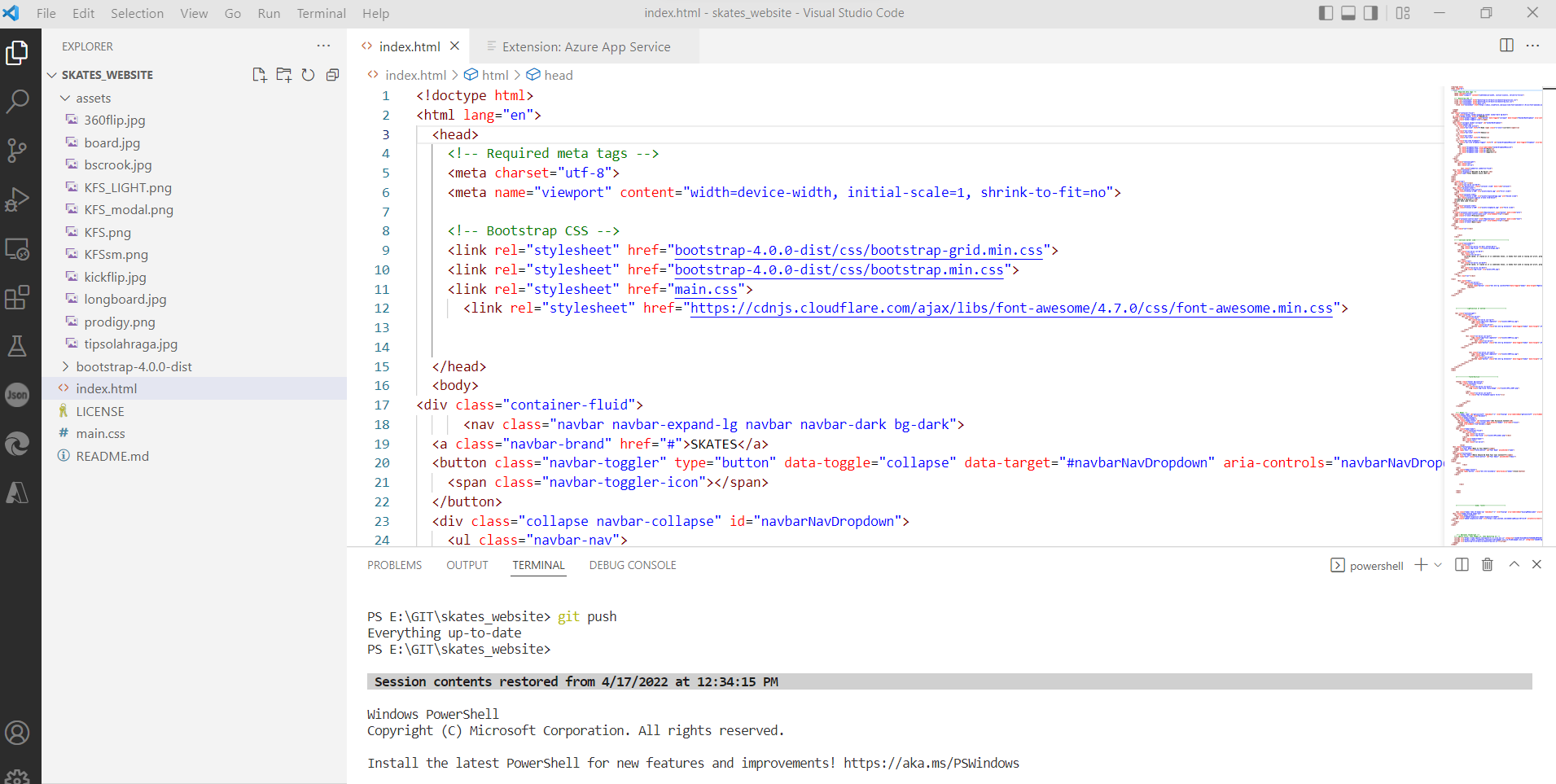The width and height of the screenshot is (1556, 784).
Task: Open the Selection menu
Action: tap(137, 13)
